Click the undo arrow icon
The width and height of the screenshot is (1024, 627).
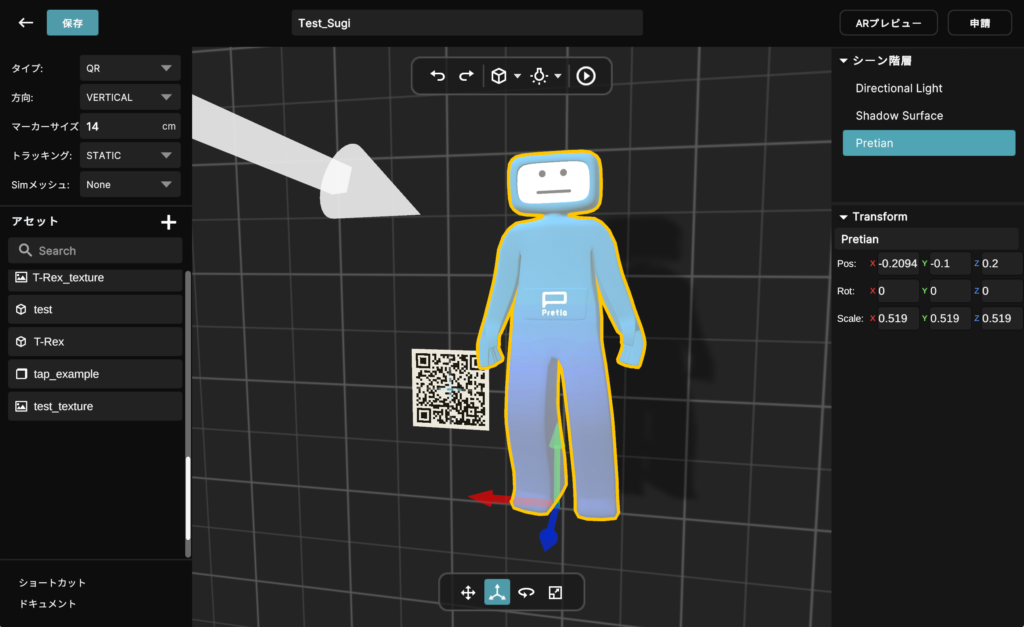pyautogui.click(x=437, y=76)
